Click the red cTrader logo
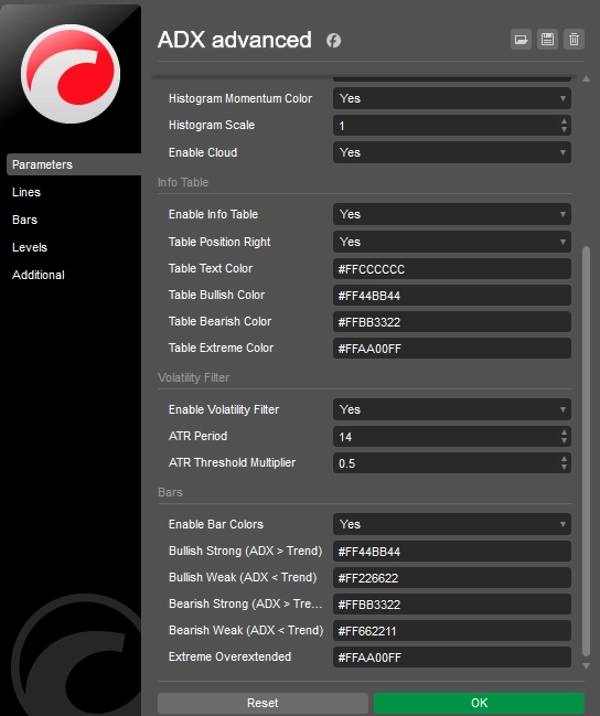 point(70,74)
